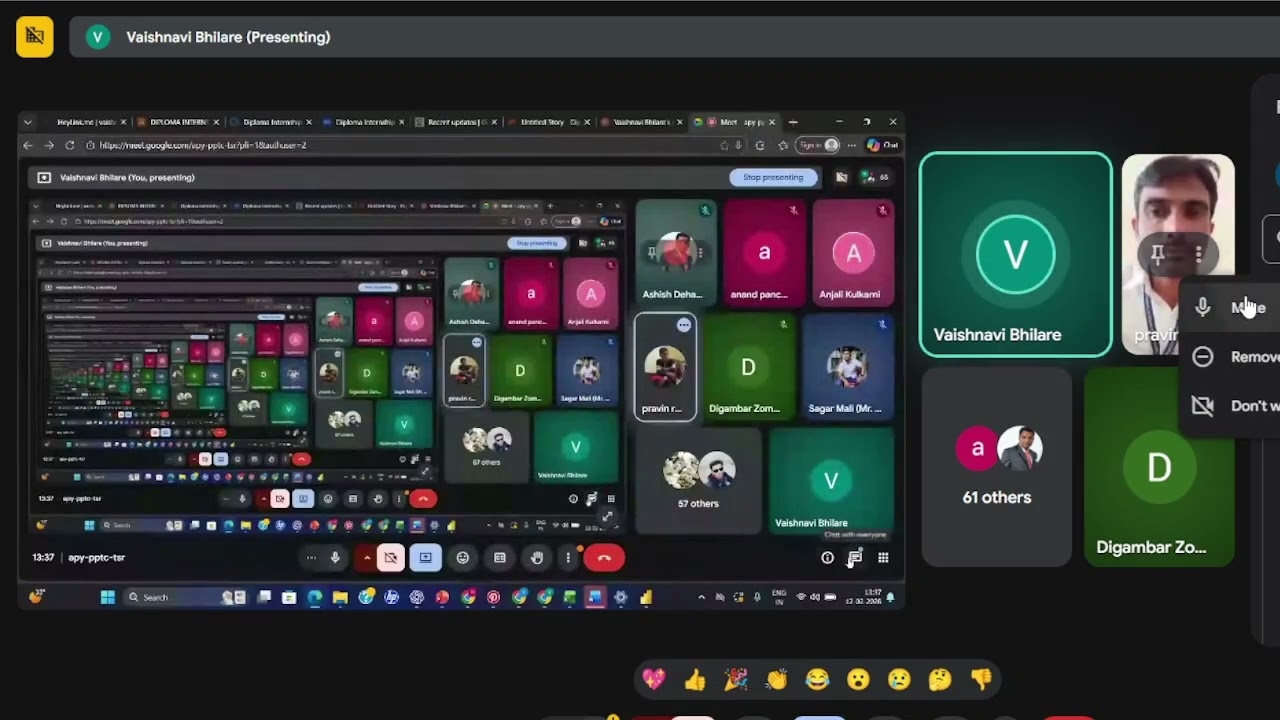1280x720 pixels.
Task: Switch to Untitled Story browser tab
Action: point(548,122)
